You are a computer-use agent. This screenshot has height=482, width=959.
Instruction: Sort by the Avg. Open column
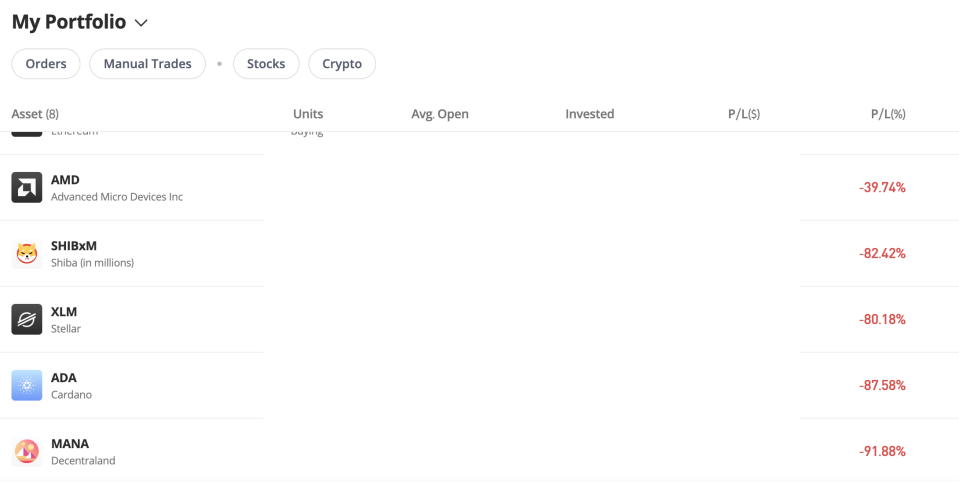point(440,114)
